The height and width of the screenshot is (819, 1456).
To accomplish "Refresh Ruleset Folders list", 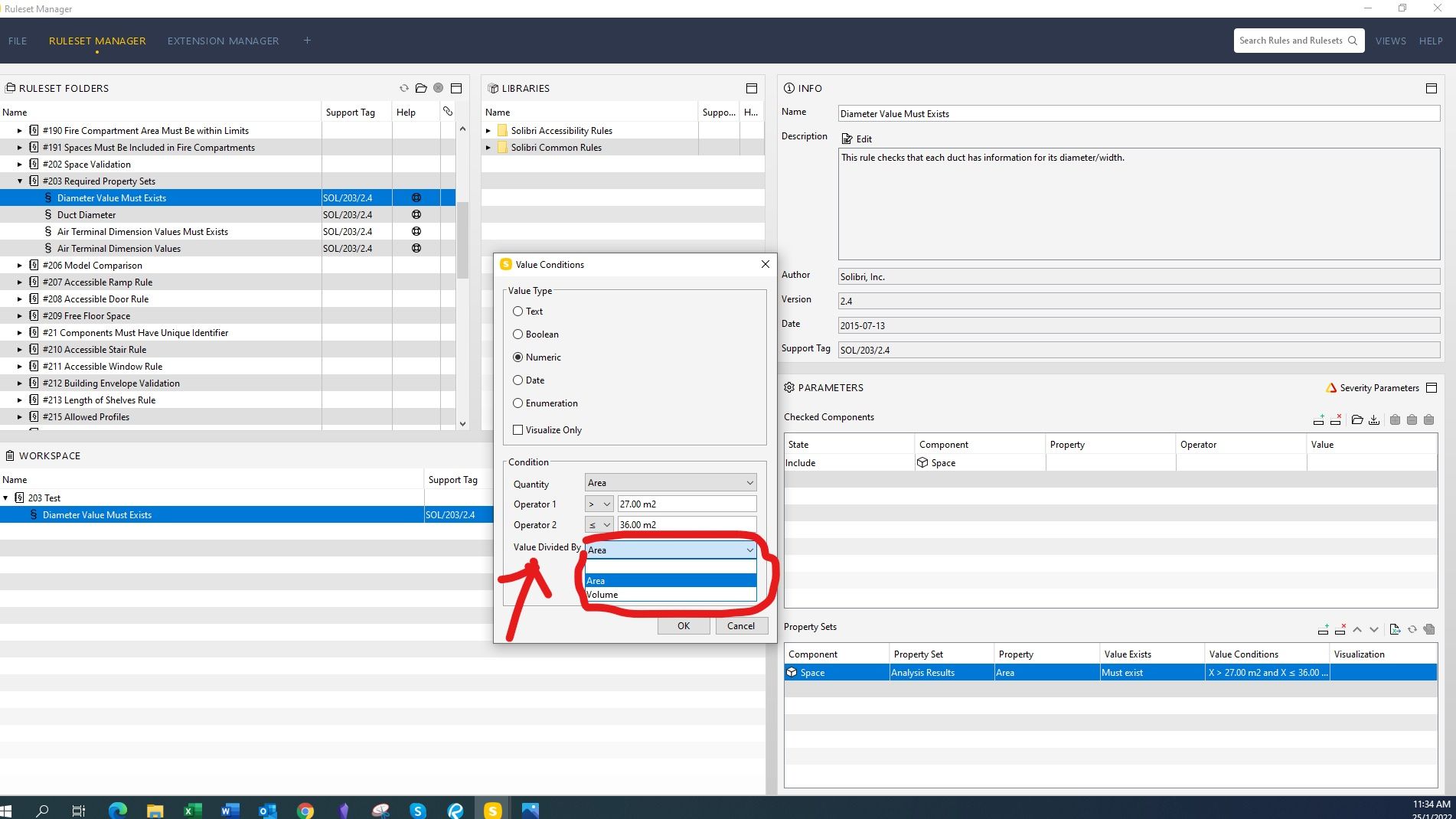I will point(404,88).
